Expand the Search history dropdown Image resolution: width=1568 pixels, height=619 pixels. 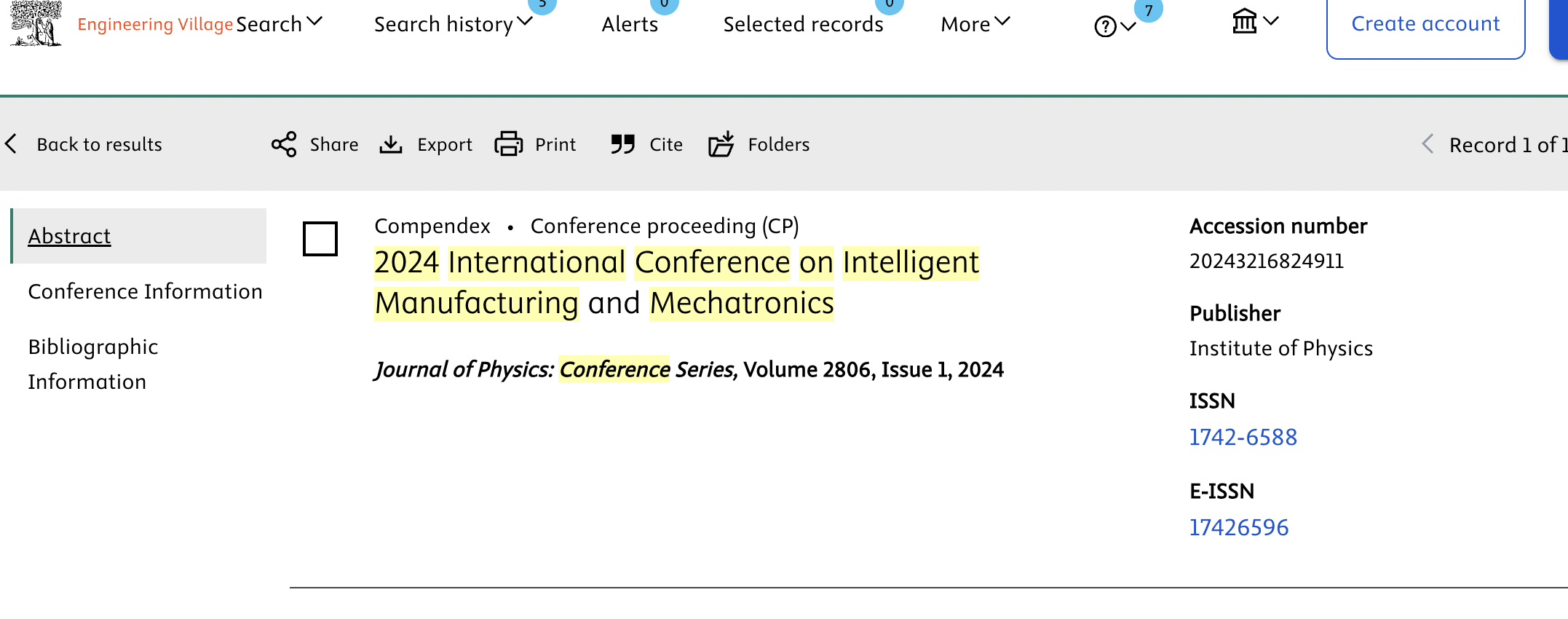[x=454, y=24]
